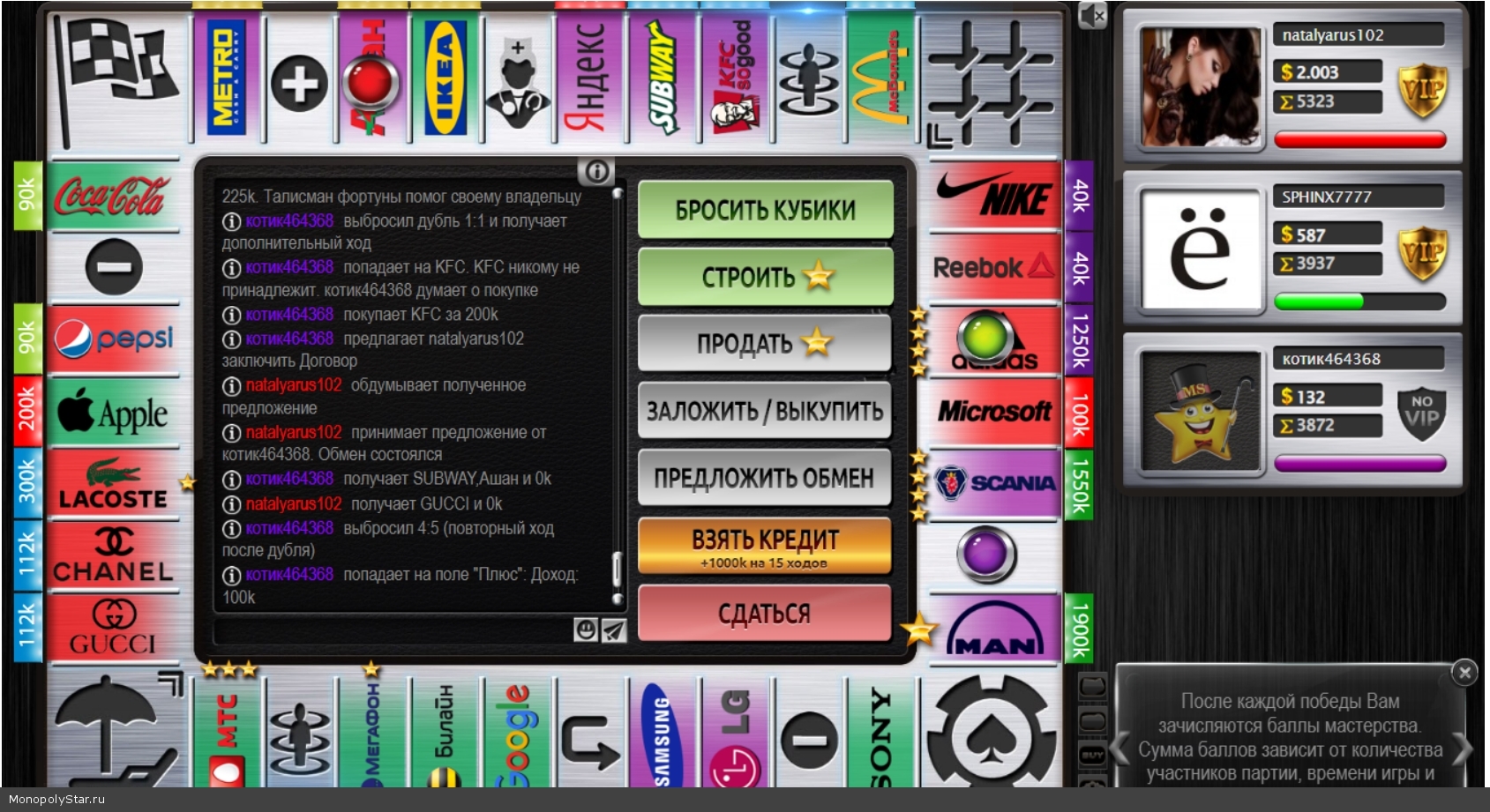This screenshot has height=812, width=1490.
Task: Click the ЗАЛОЖИТЬ / ВЫКУПИТЬ button
Action: point(765,410)
